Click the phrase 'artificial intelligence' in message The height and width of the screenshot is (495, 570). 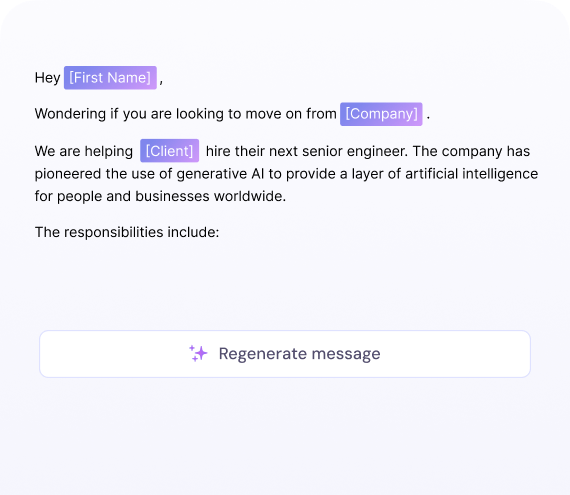point(471,174)
